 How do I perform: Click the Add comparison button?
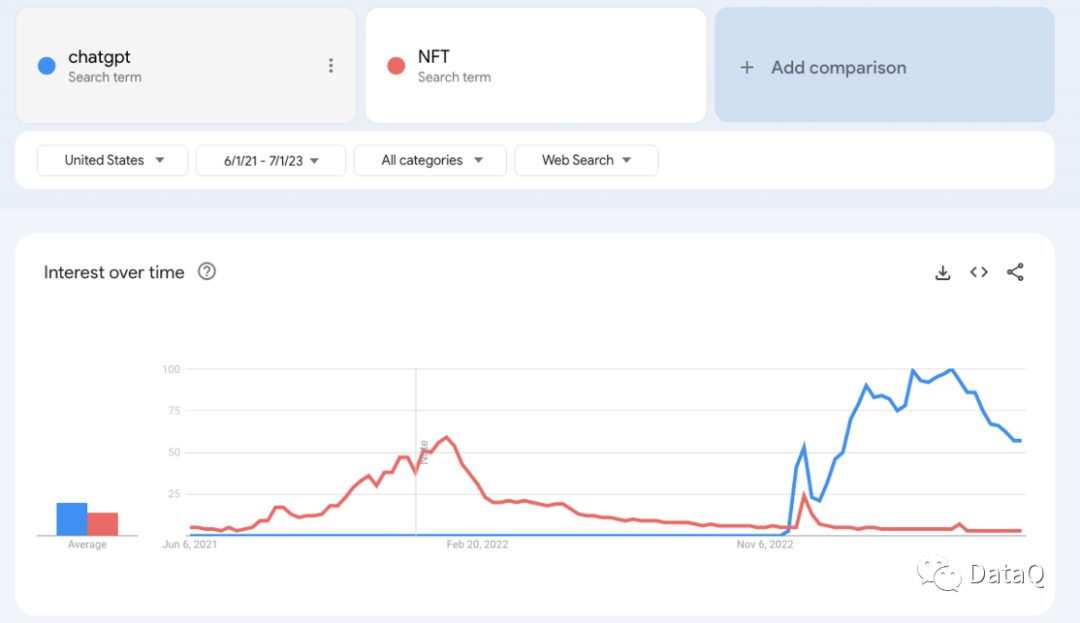pyautogui.click(x=884, y=65)
